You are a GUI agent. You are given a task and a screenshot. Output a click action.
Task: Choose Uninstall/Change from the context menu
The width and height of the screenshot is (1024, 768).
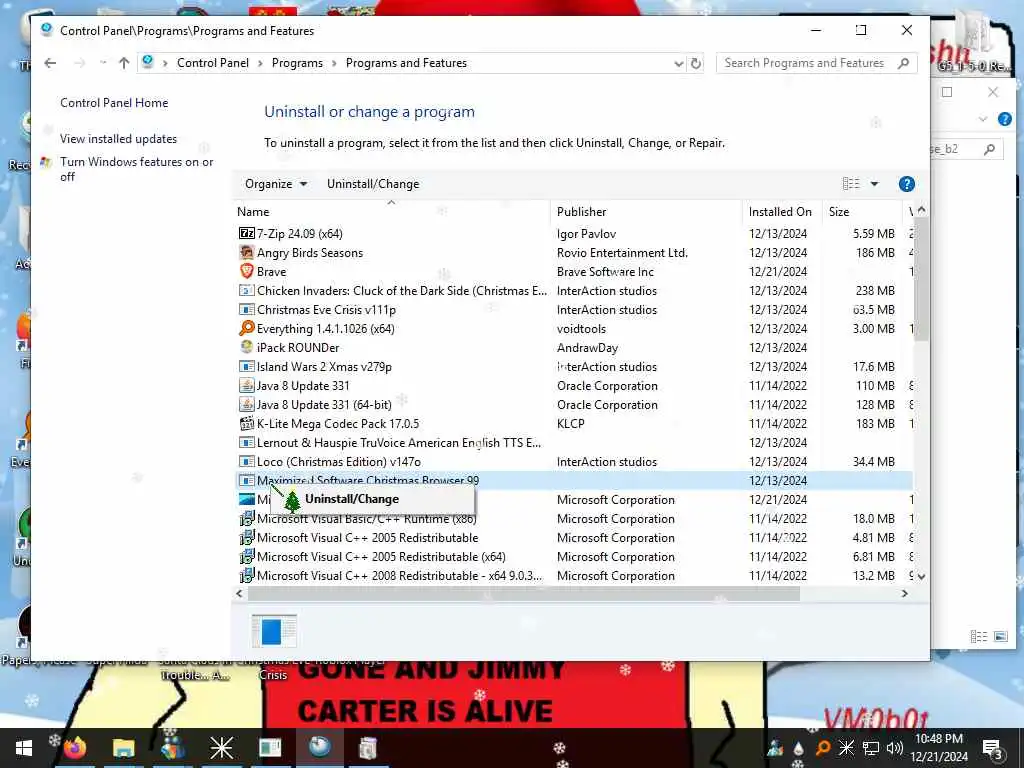pos(373,500)
